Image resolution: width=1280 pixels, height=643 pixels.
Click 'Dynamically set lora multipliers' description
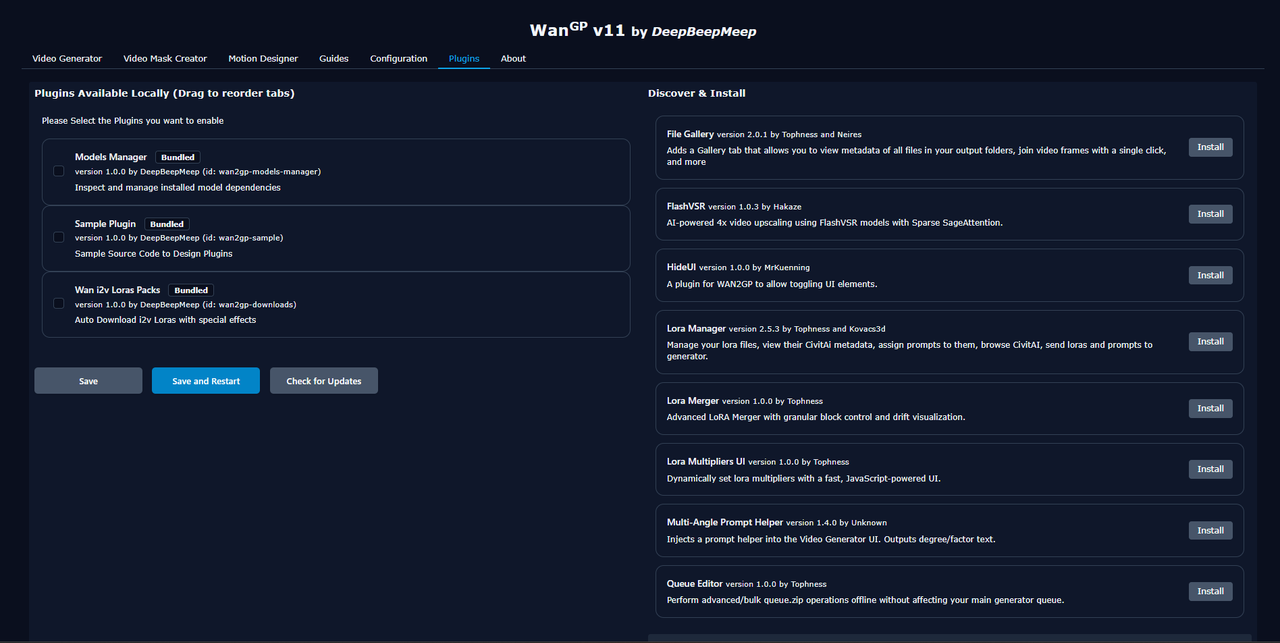pos(804,478)
